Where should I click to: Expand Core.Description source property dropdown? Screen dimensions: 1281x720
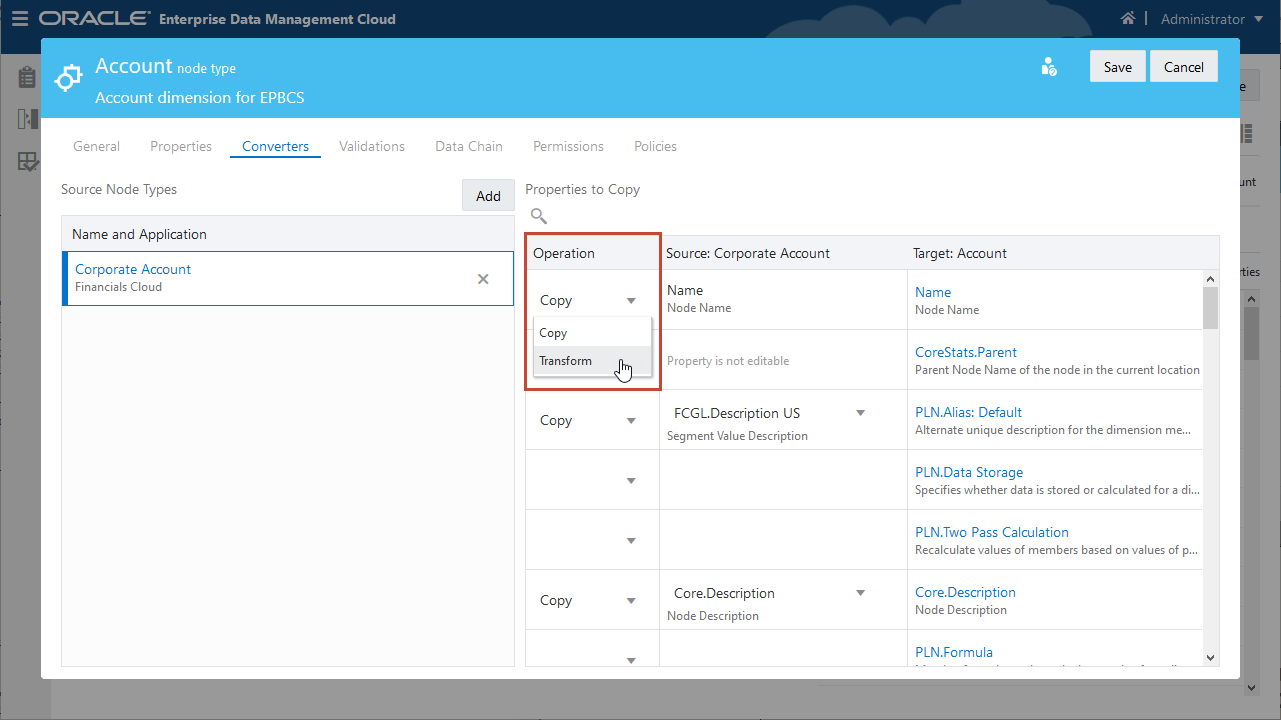coord(860,593)
